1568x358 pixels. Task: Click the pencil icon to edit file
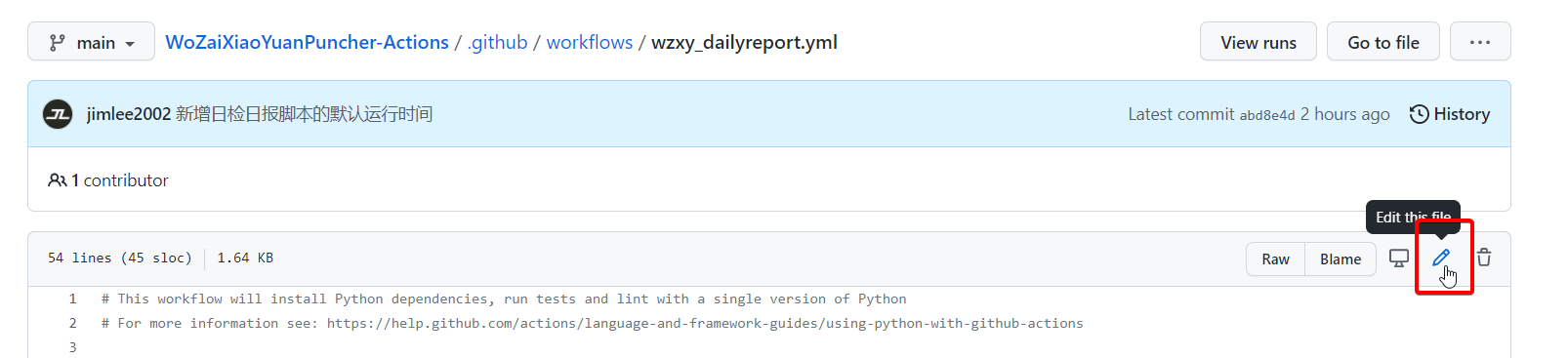point(1441,258)
